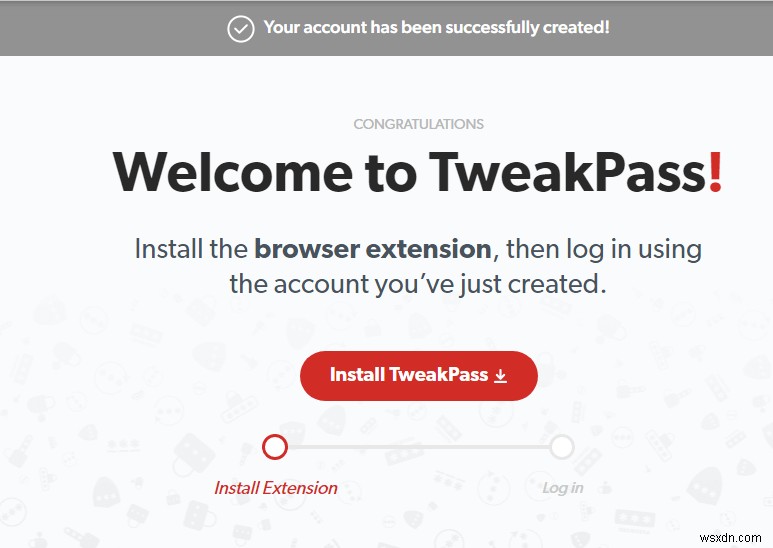Click the step progress line between circles

click(418, 447)
